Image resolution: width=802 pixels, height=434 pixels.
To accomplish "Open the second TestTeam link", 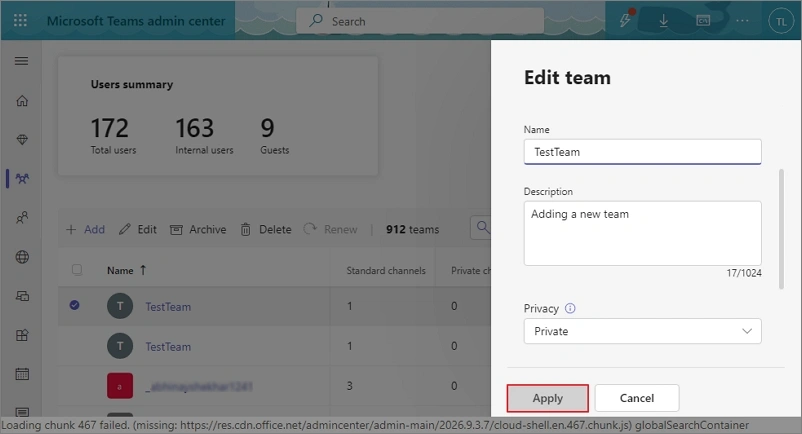I will pyautogui.click(x=168, y=347).
